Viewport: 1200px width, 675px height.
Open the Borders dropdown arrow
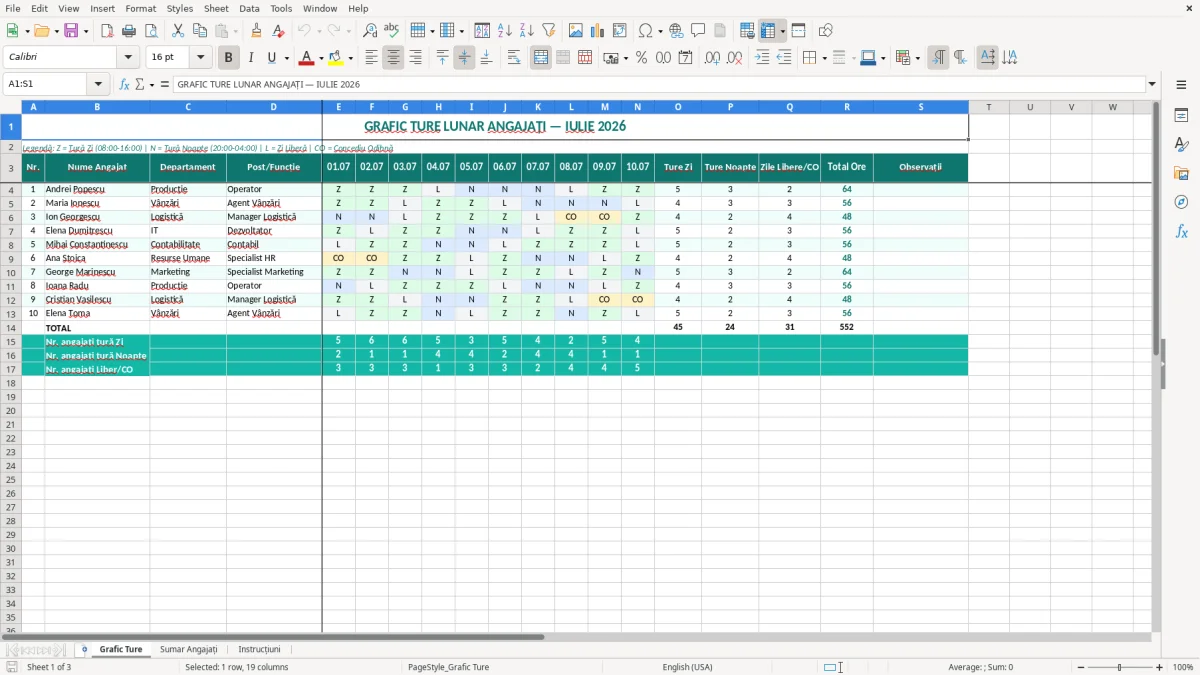824,58
